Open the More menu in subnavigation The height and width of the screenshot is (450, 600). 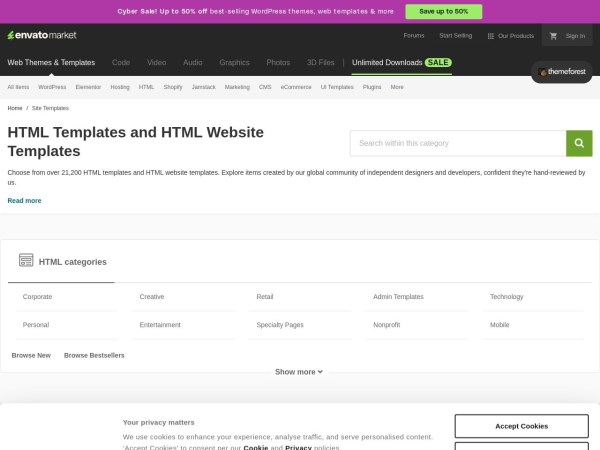click(397, 87)
